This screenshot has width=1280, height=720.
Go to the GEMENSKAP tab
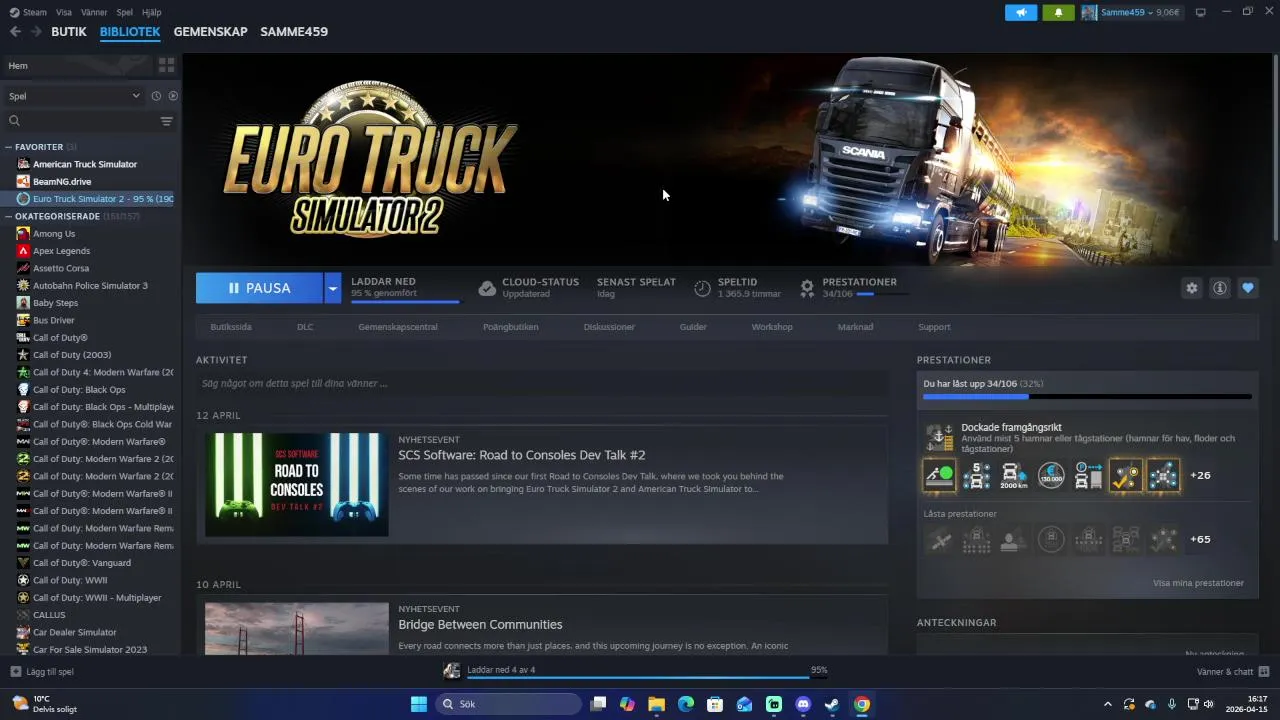(x=210, y=31)
